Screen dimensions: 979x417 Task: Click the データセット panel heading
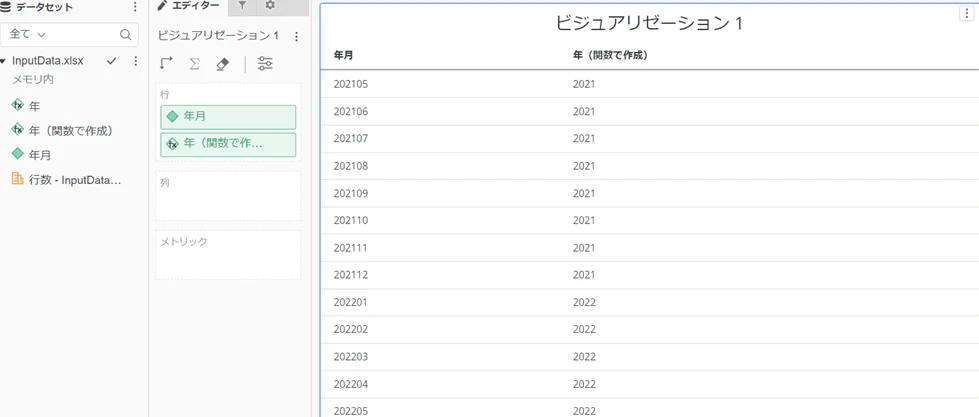pos(44,7)
